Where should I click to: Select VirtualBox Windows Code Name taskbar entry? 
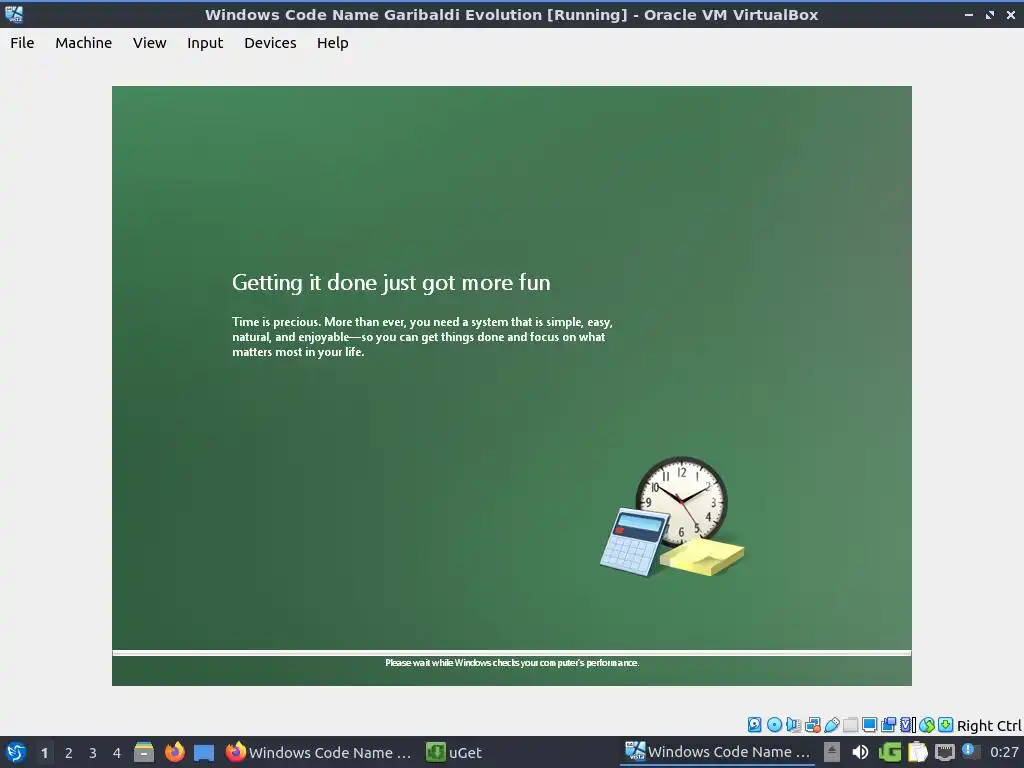coord(717,752)
